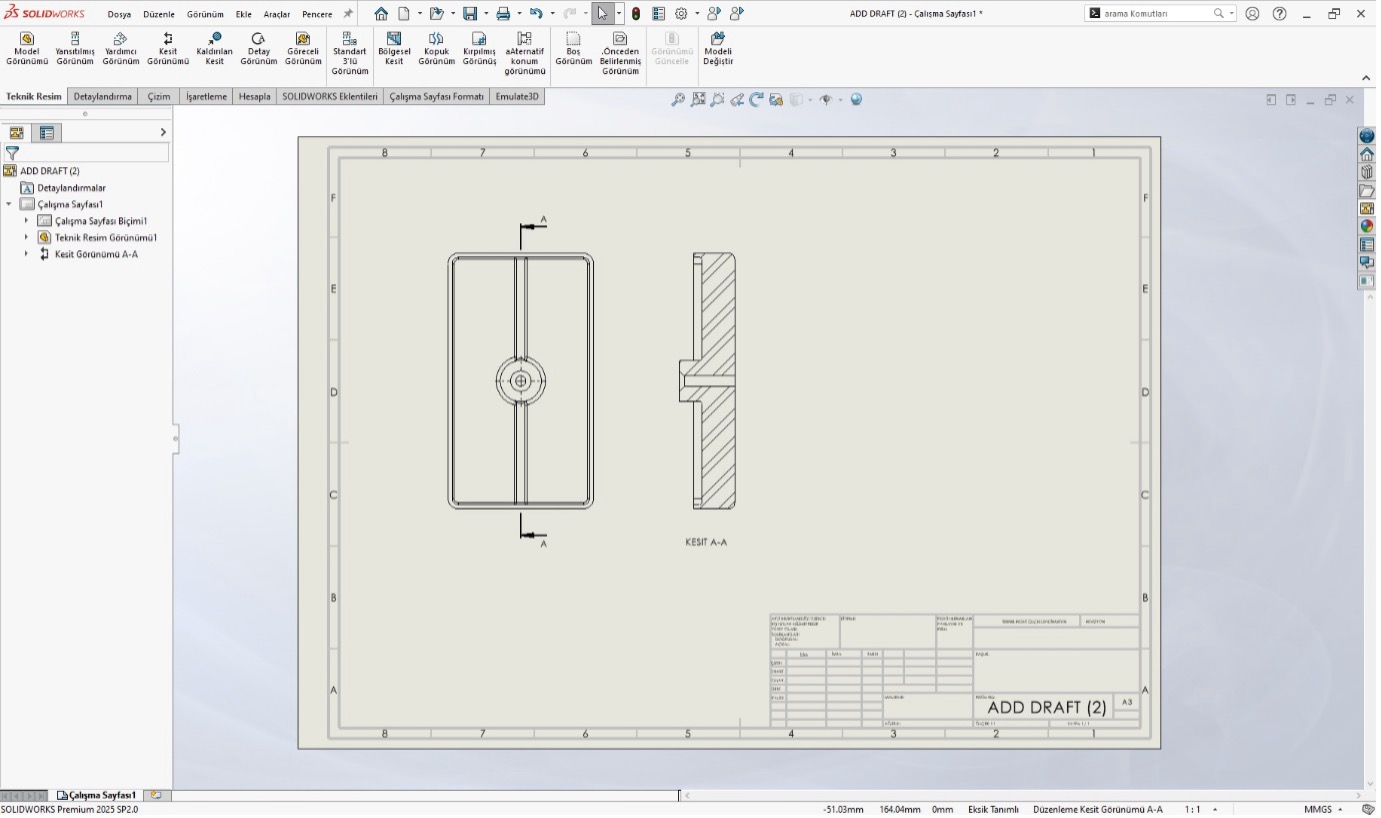Open the Hide/Show Items eye dropdown arrow
This screenshot has height=818, width=1381.
[x=840, y=100]
